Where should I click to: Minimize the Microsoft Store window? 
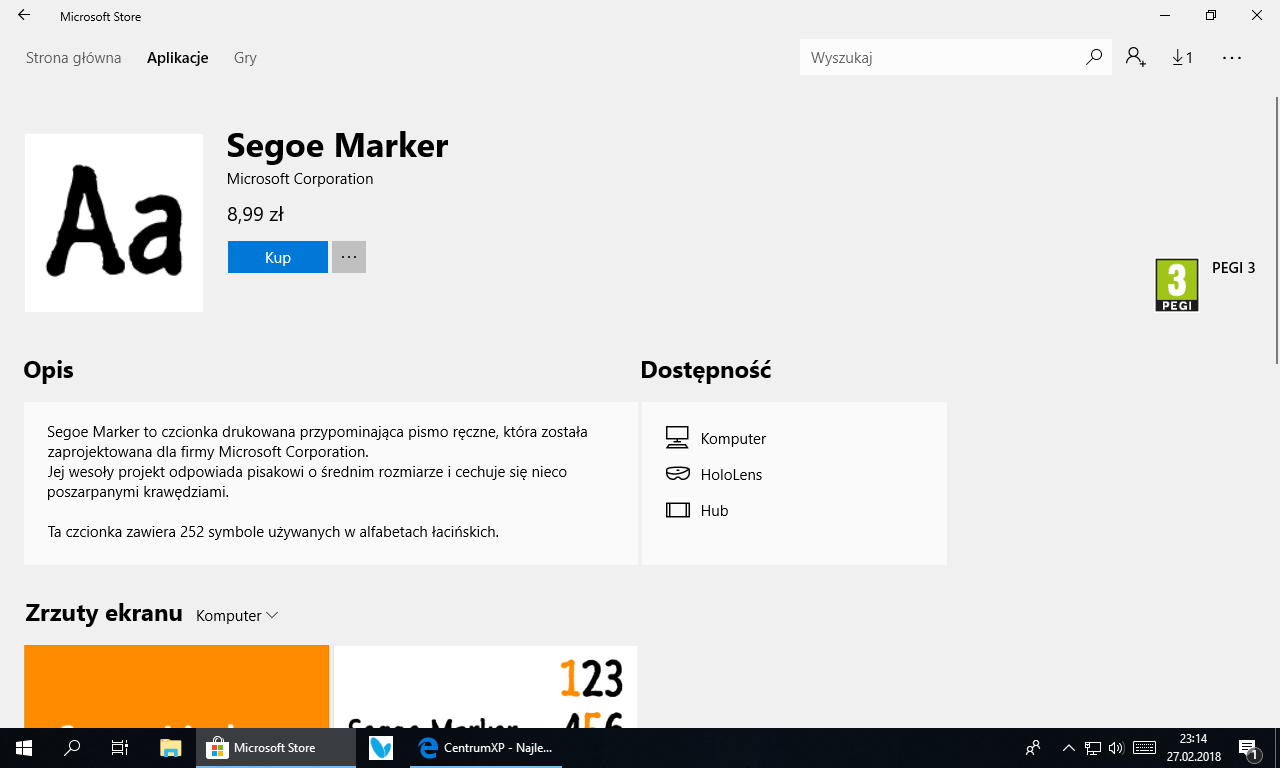[1166, 16]
